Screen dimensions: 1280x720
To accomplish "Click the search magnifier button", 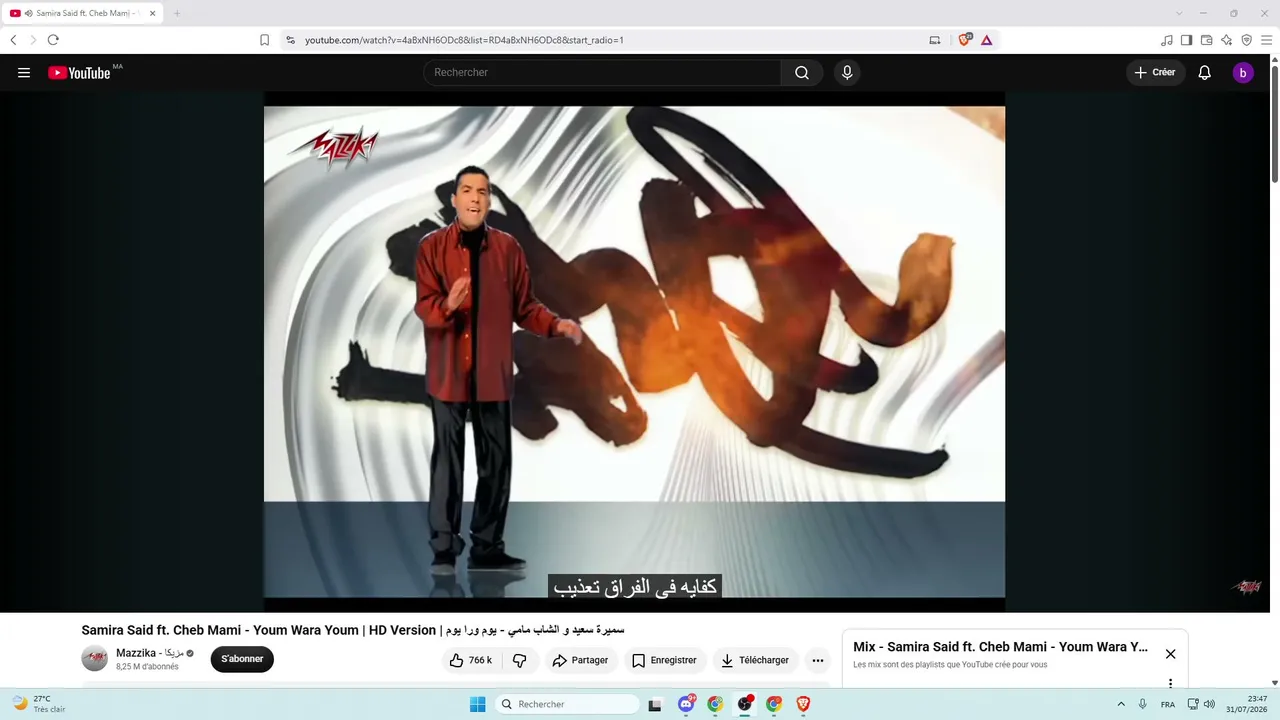I will click(x=802, y=73).
